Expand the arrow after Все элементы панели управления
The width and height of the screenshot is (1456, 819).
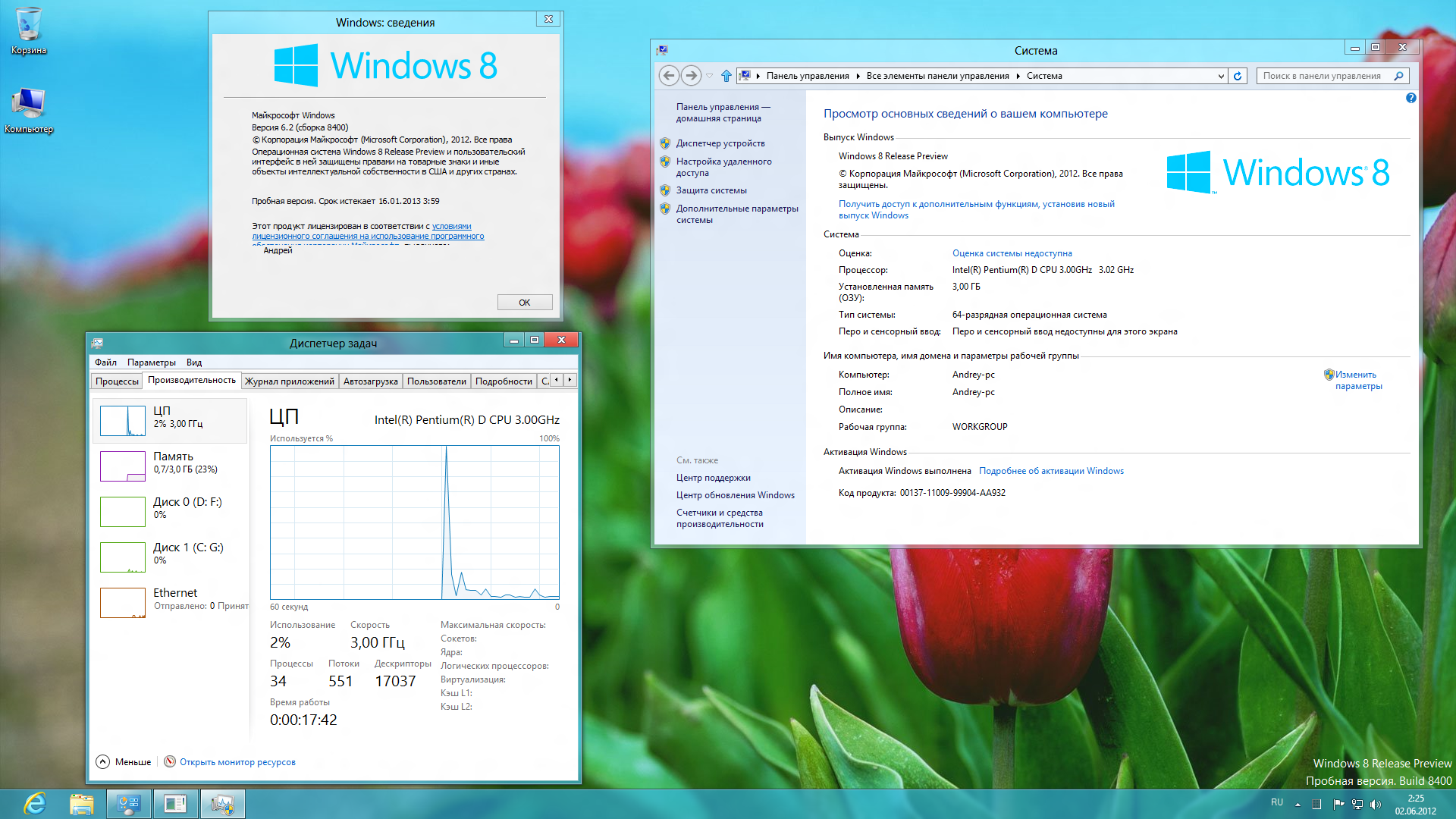(1018, 76)
